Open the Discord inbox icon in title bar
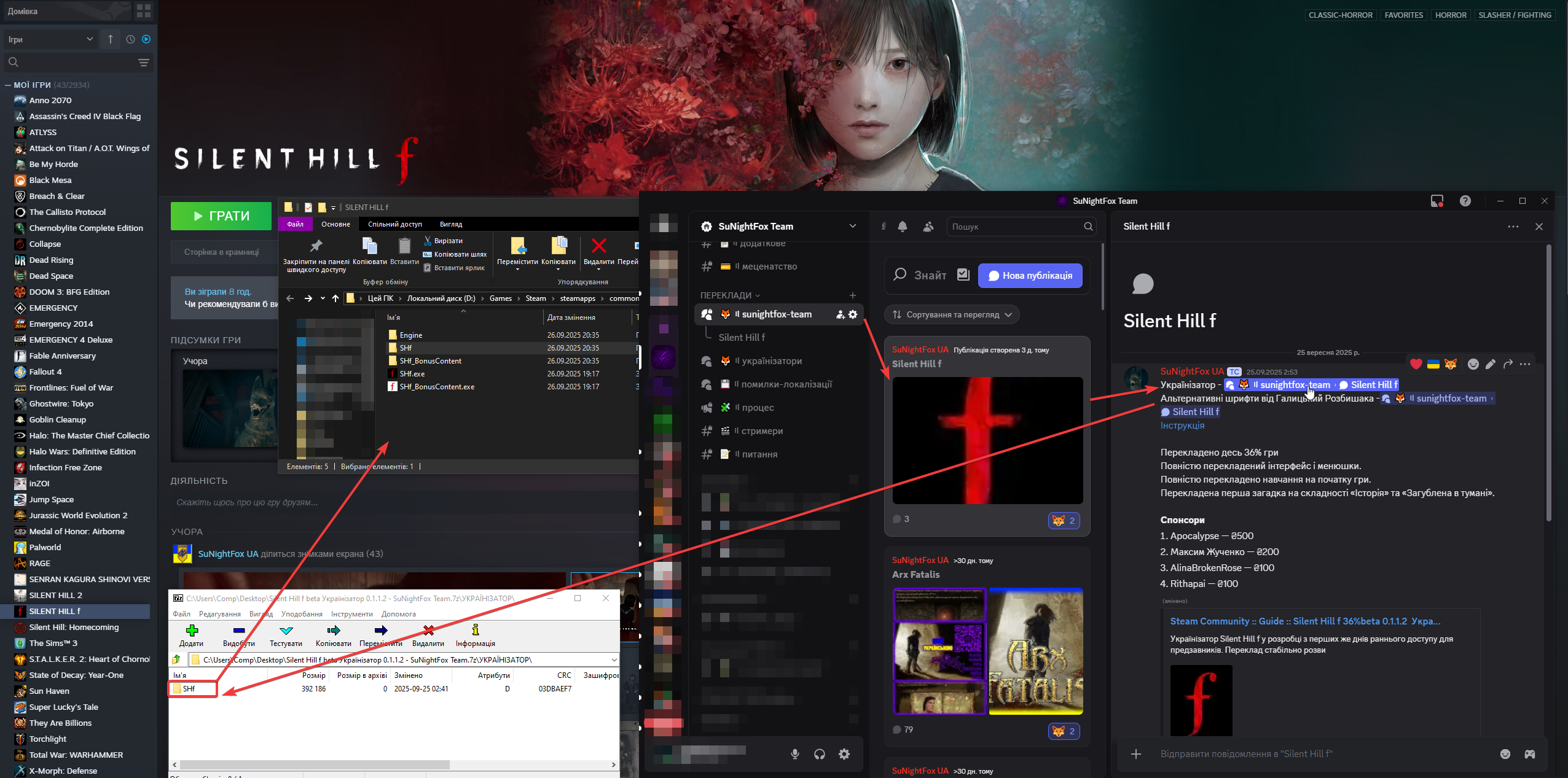1568x778 pixels. coord(1437,201)
